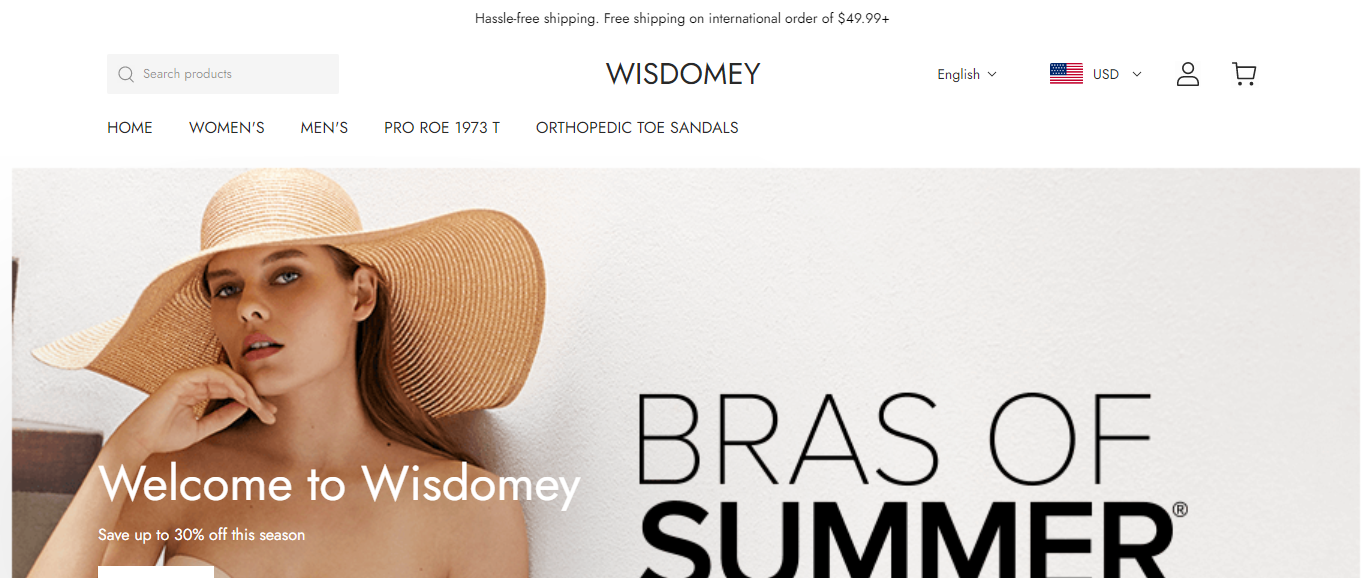
Task: Select the MEN'S menu item
Action: point(324,128)
